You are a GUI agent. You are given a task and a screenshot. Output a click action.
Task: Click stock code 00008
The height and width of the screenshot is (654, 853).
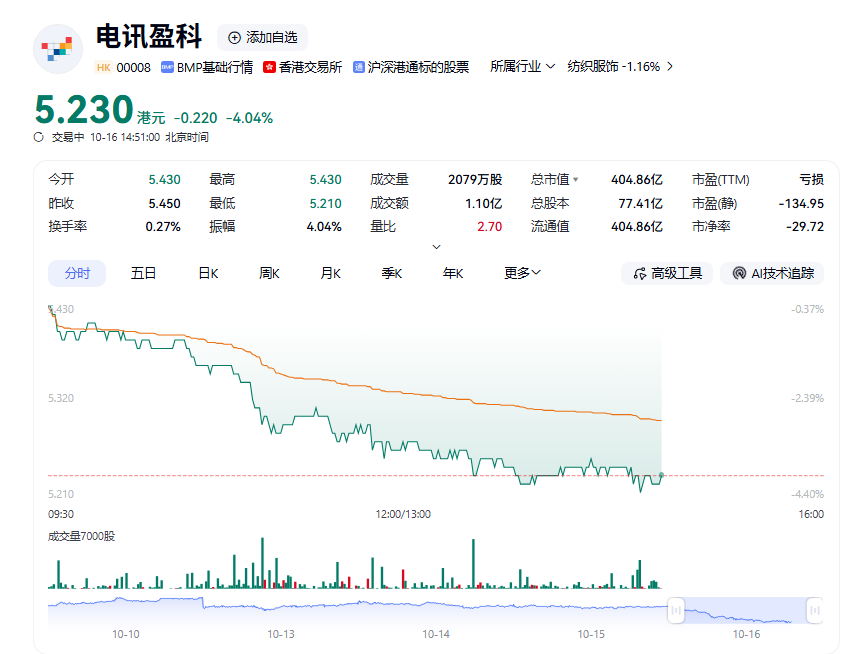tap(133, 67)
